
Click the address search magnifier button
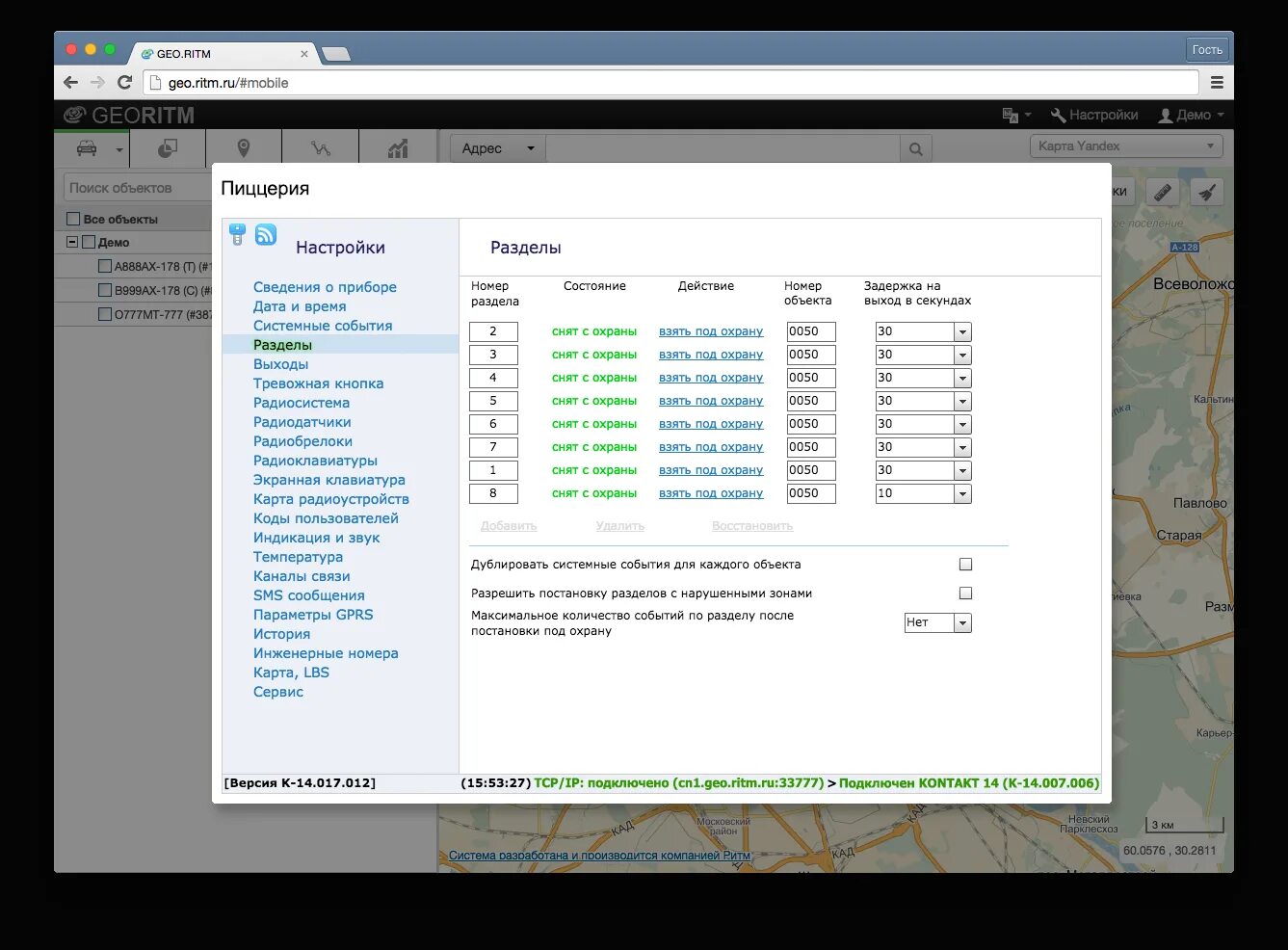click(915, 148)
